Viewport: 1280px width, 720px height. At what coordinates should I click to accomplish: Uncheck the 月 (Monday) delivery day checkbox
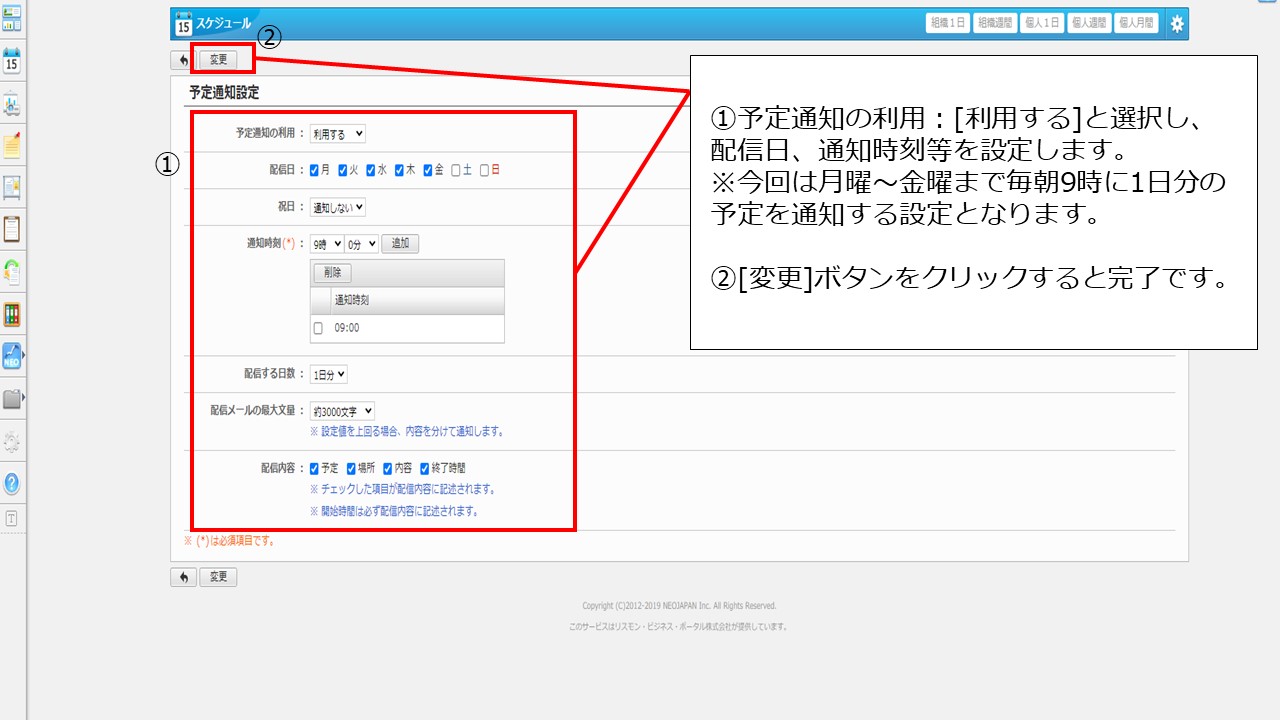pyautogui.click(x=314, y=170)
